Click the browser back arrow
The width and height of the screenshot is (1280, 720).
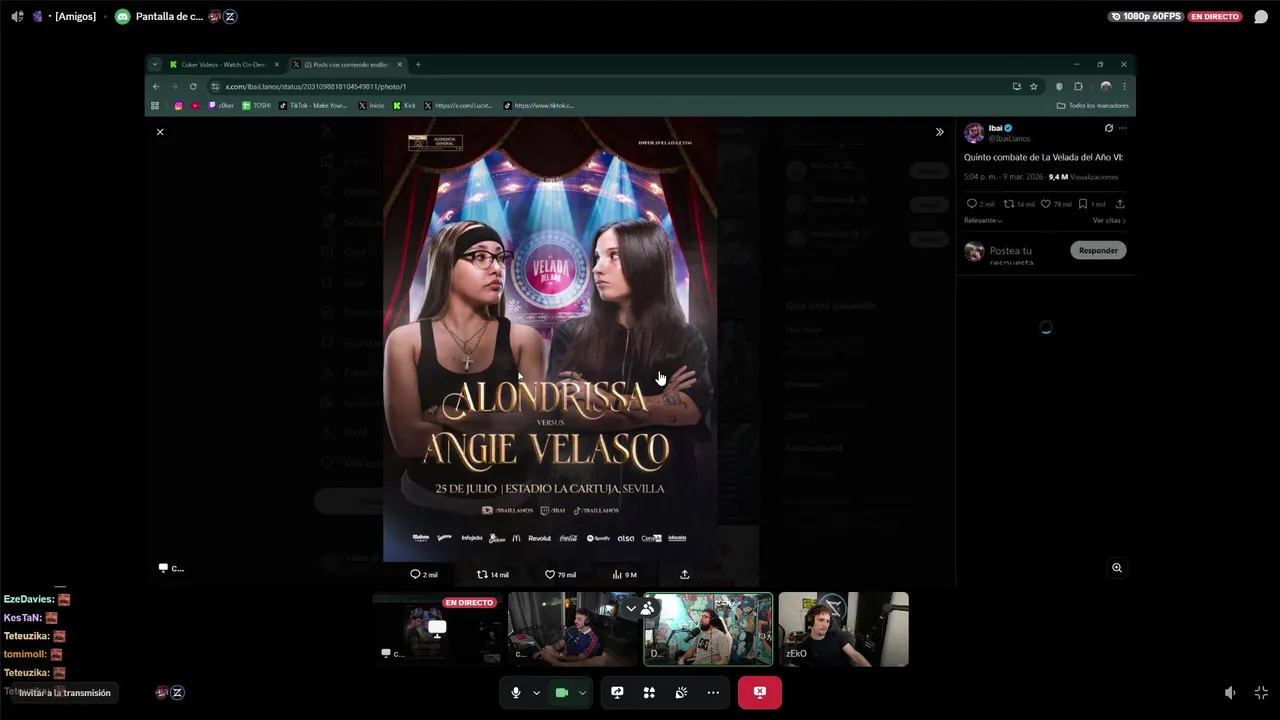click(x=156, y=87)
